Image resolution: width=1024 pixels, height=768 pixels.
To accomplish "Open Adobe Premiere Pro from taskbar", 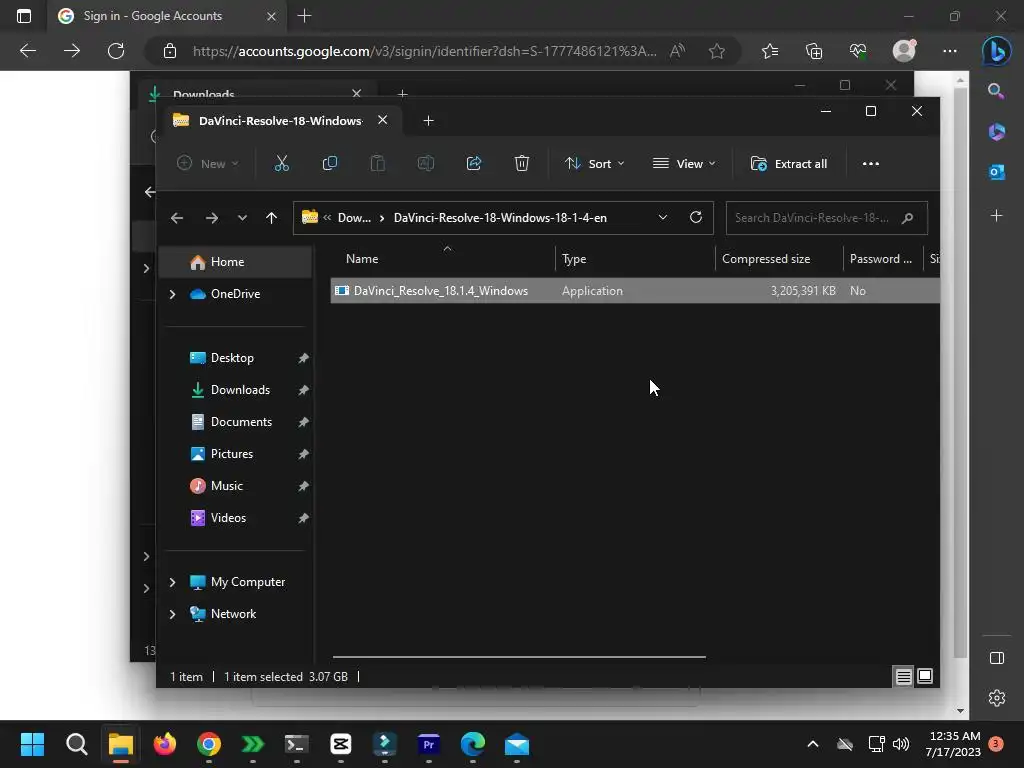I will (428, 744).
